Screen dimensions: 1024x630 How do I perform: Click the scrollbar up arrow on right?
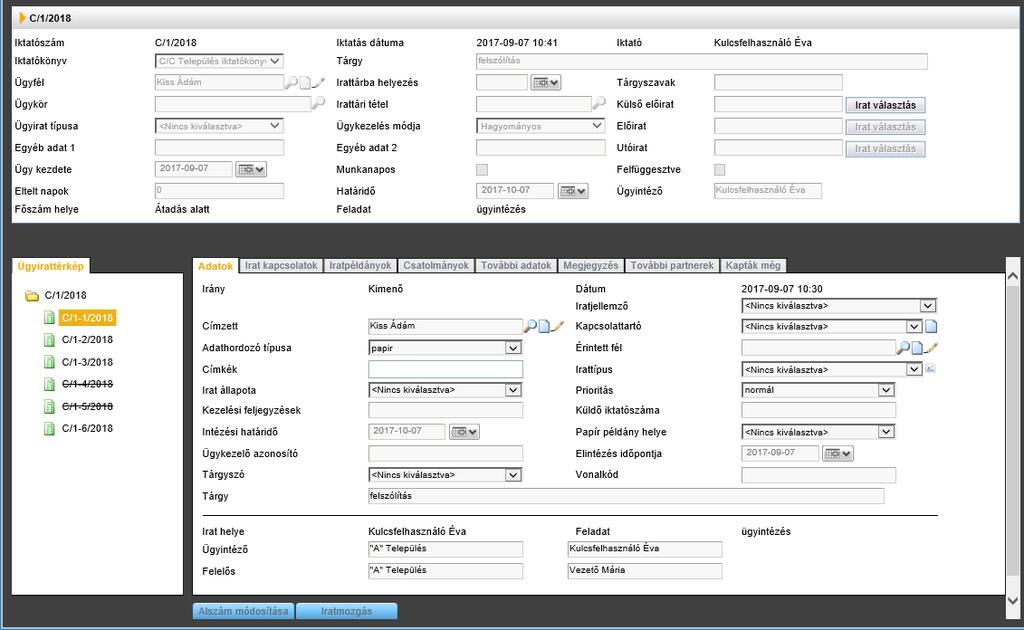[1013, 276]
